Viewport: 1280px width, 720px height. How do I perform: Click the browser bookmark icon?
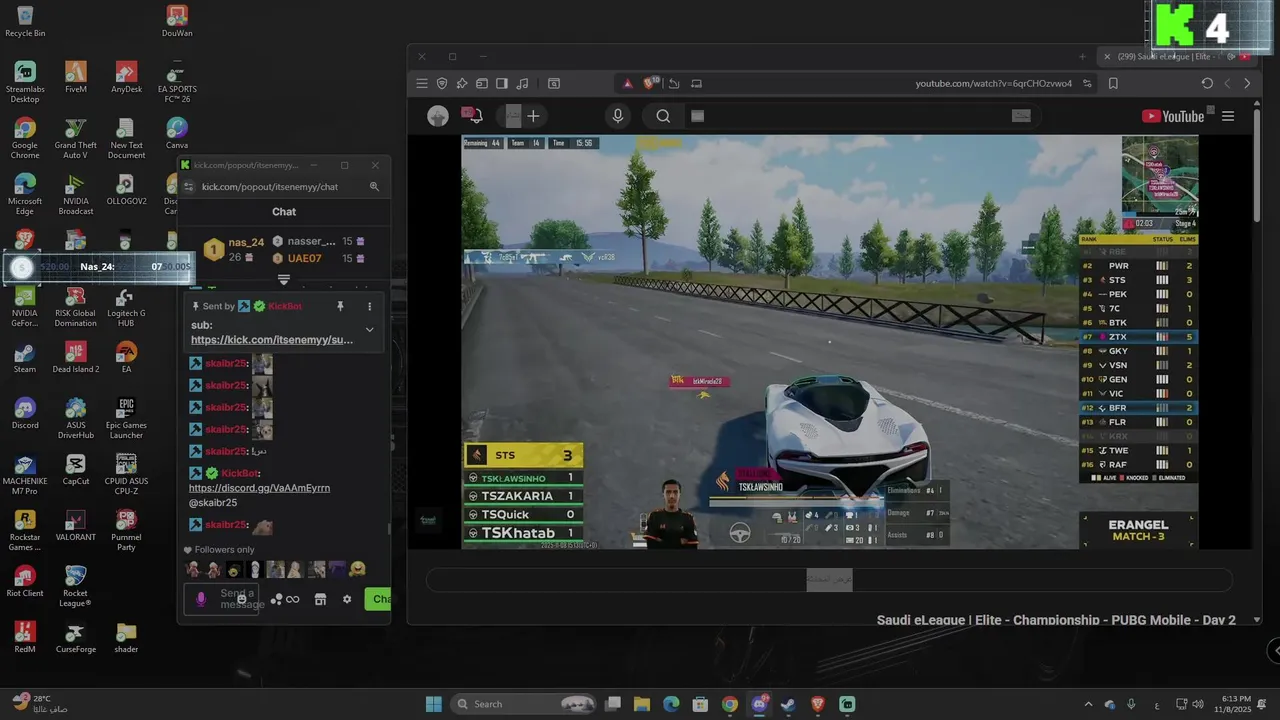coord(1113,84)
